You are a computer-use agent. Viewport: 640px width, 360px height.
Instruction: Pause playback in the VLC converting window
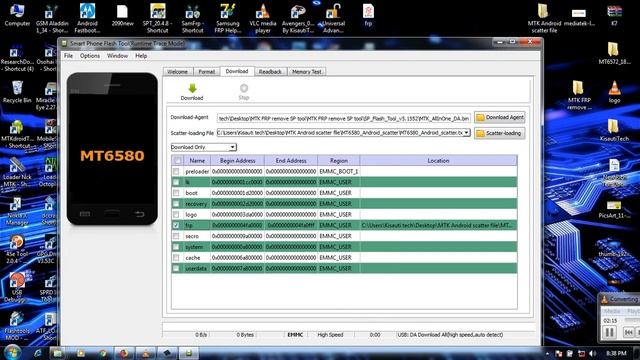(x=609, y=333)
